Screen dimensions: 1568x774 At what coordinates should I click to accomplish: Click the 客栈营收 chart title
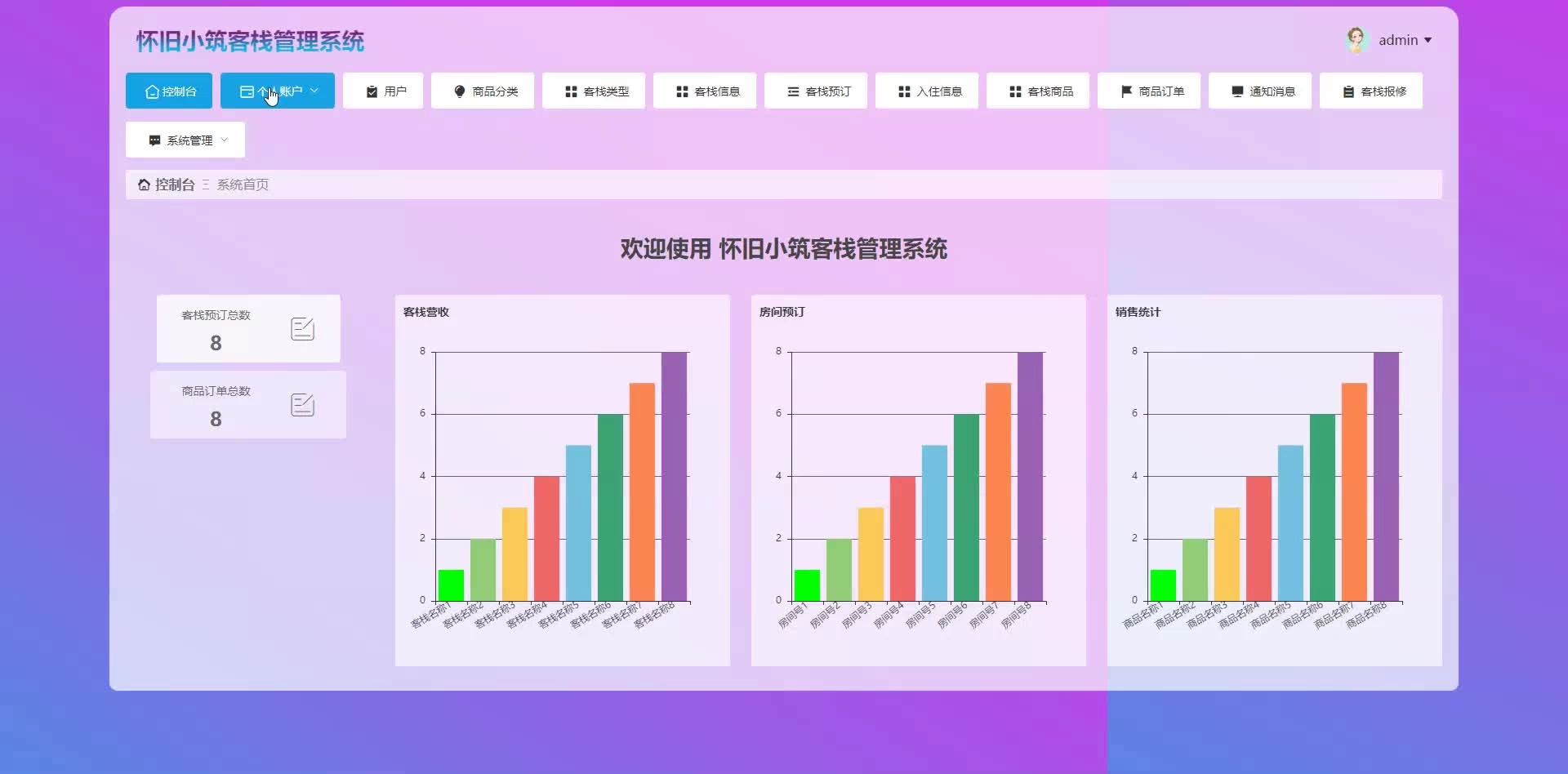coord(426,312)
